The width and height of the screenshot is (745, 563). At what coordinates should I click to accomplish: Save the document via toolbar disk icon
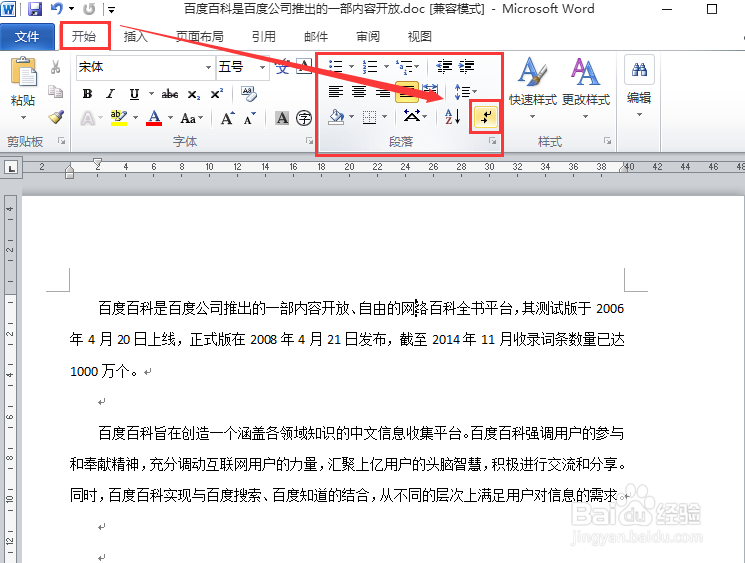35,9
